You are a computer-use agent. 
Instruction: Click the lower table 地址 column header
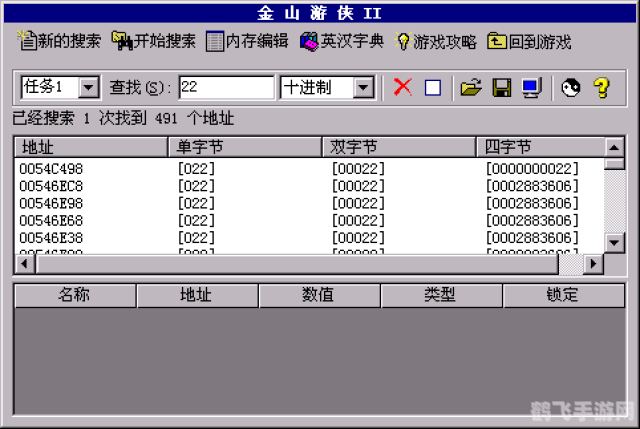tap(197, 295)
